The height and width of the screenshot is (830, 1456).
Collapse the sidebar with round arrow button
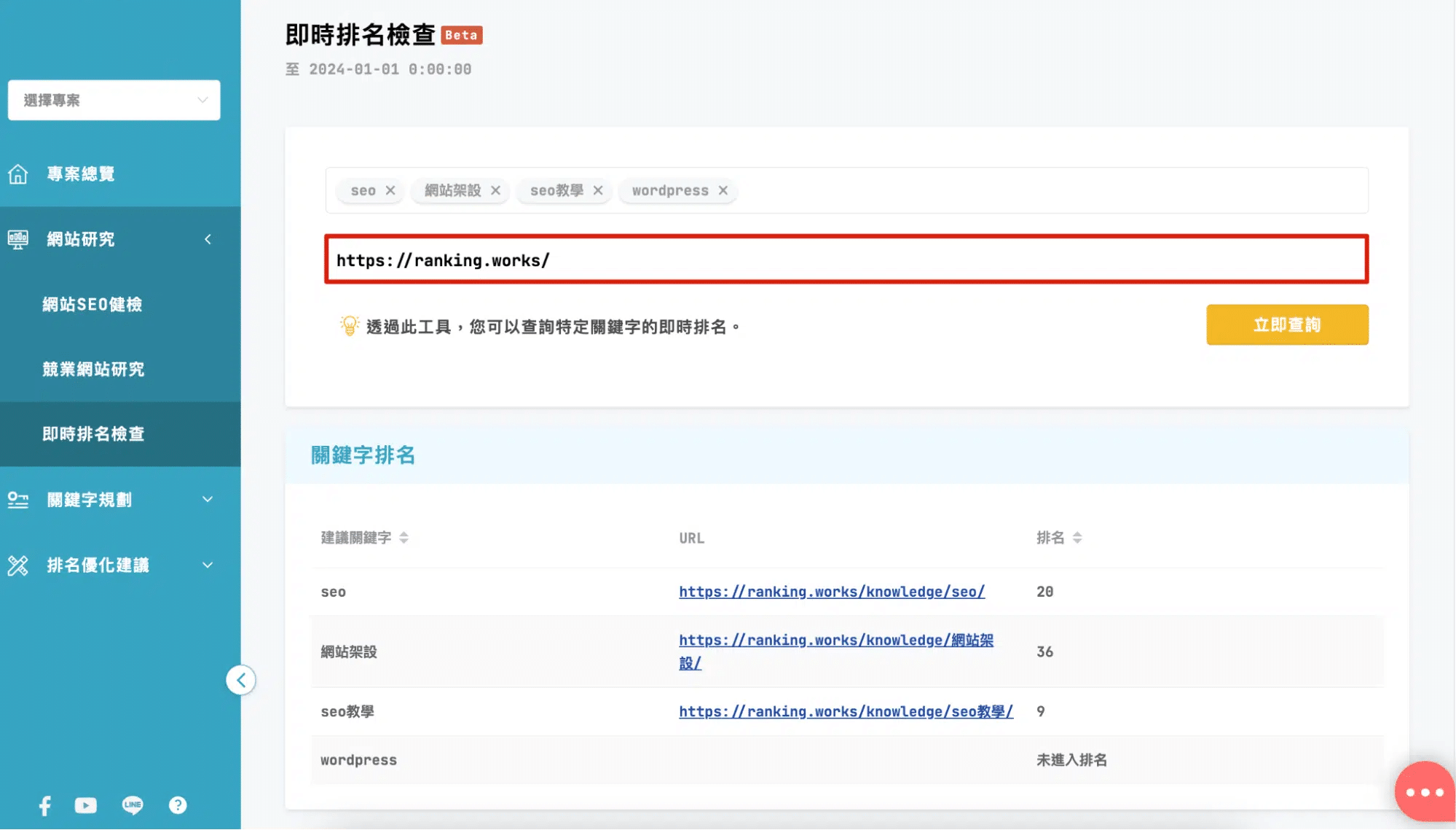click(x=241, y=681)
